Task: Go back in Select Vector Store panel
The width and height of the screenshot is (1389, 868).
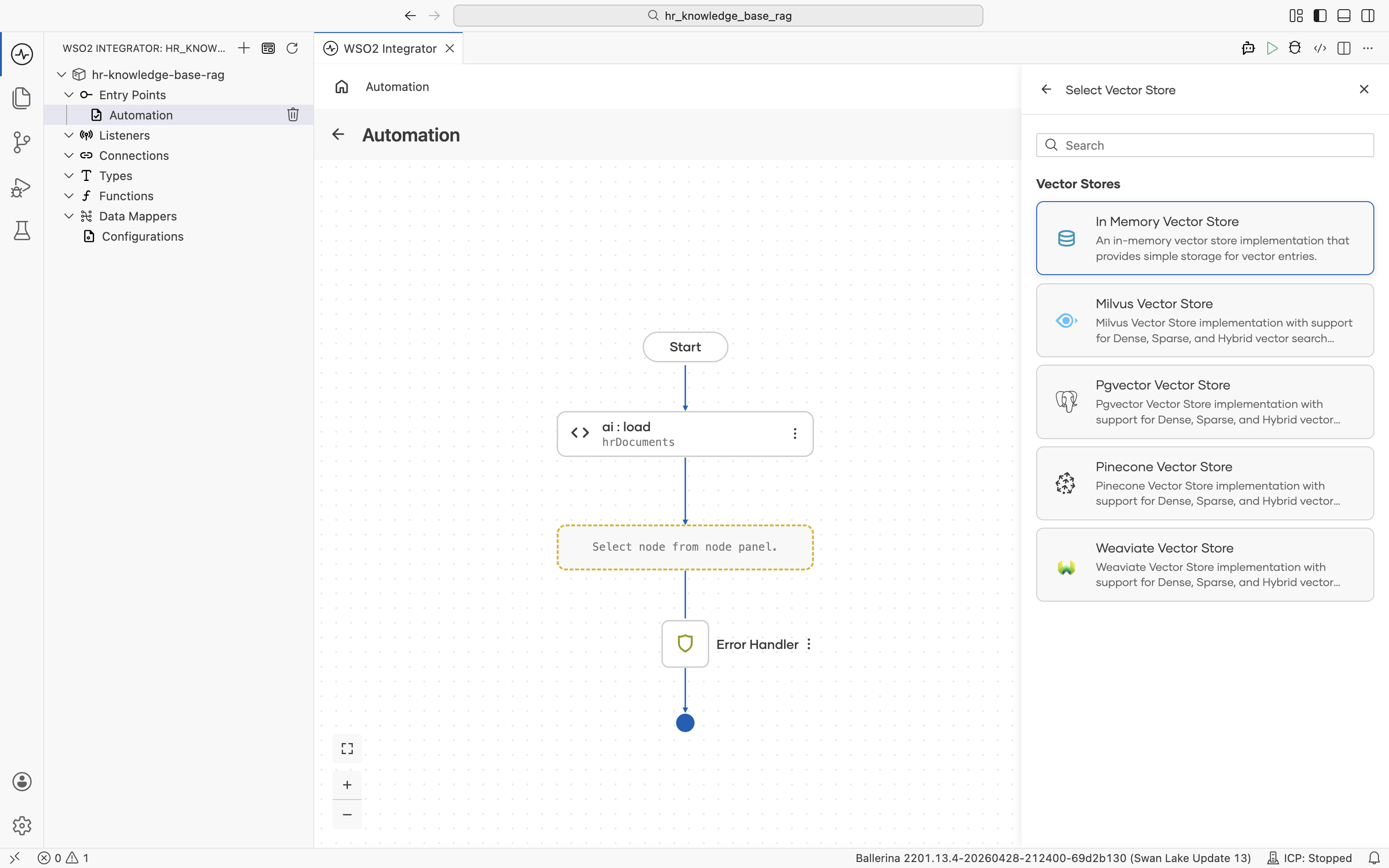Action: (1046, 90)
